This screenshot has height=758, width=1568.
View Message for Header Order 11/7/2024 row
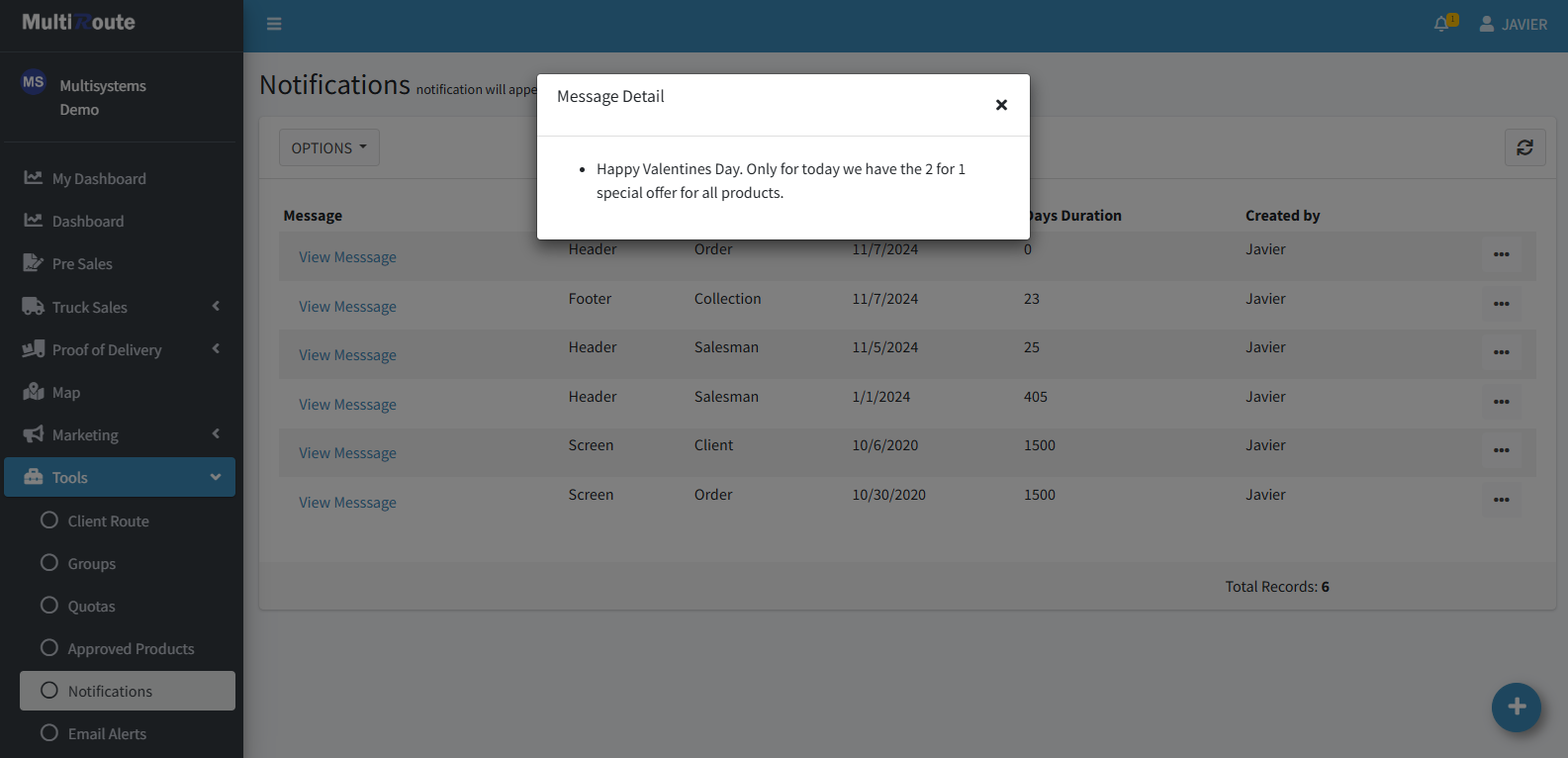347,257
